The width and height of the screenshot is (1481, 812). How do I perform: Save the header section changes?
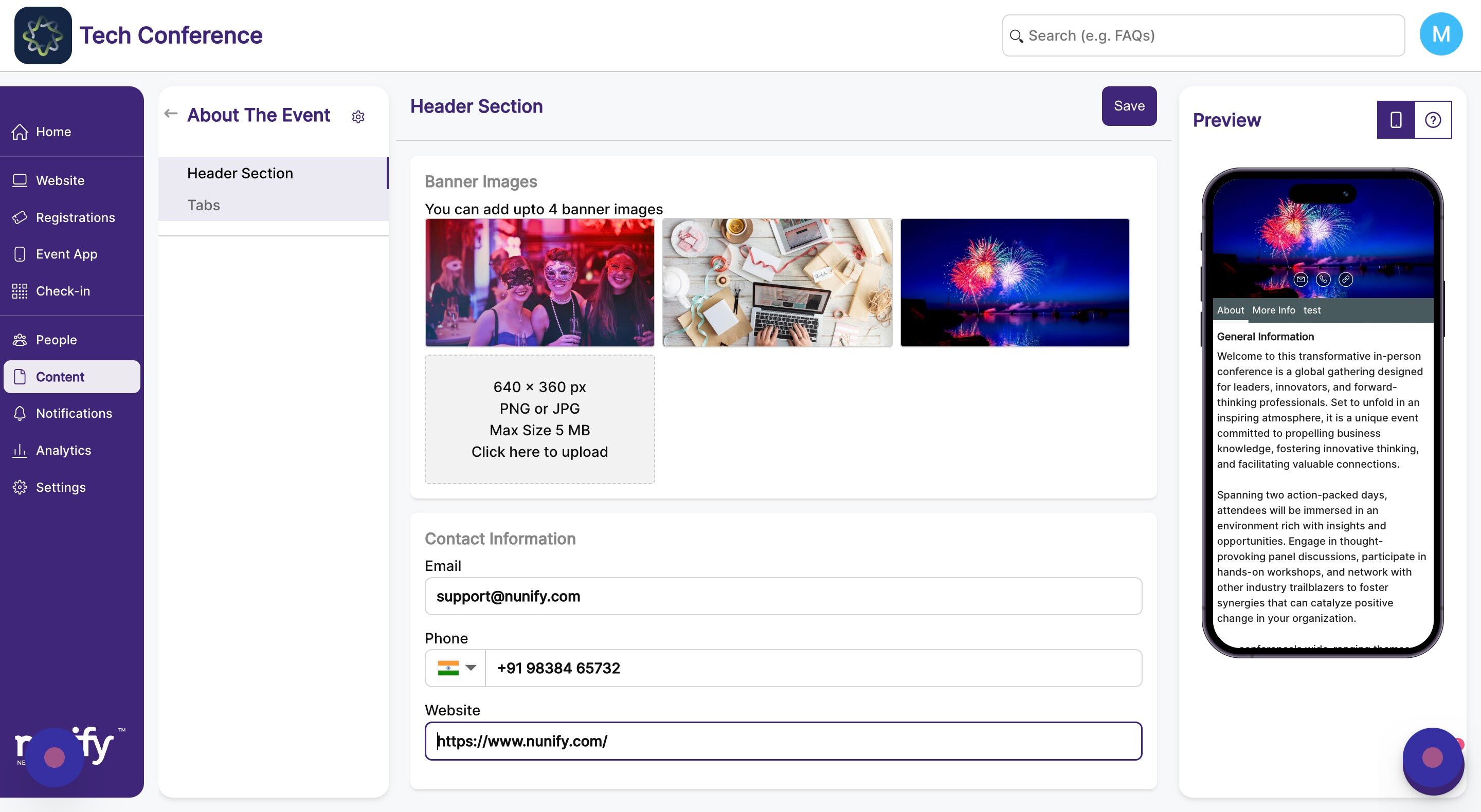point(1129,106)
